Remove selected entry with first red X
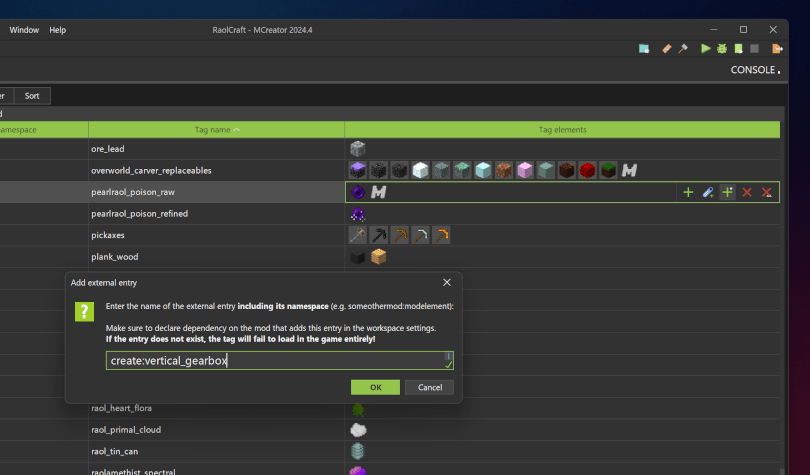 click(x=747, y=192)
